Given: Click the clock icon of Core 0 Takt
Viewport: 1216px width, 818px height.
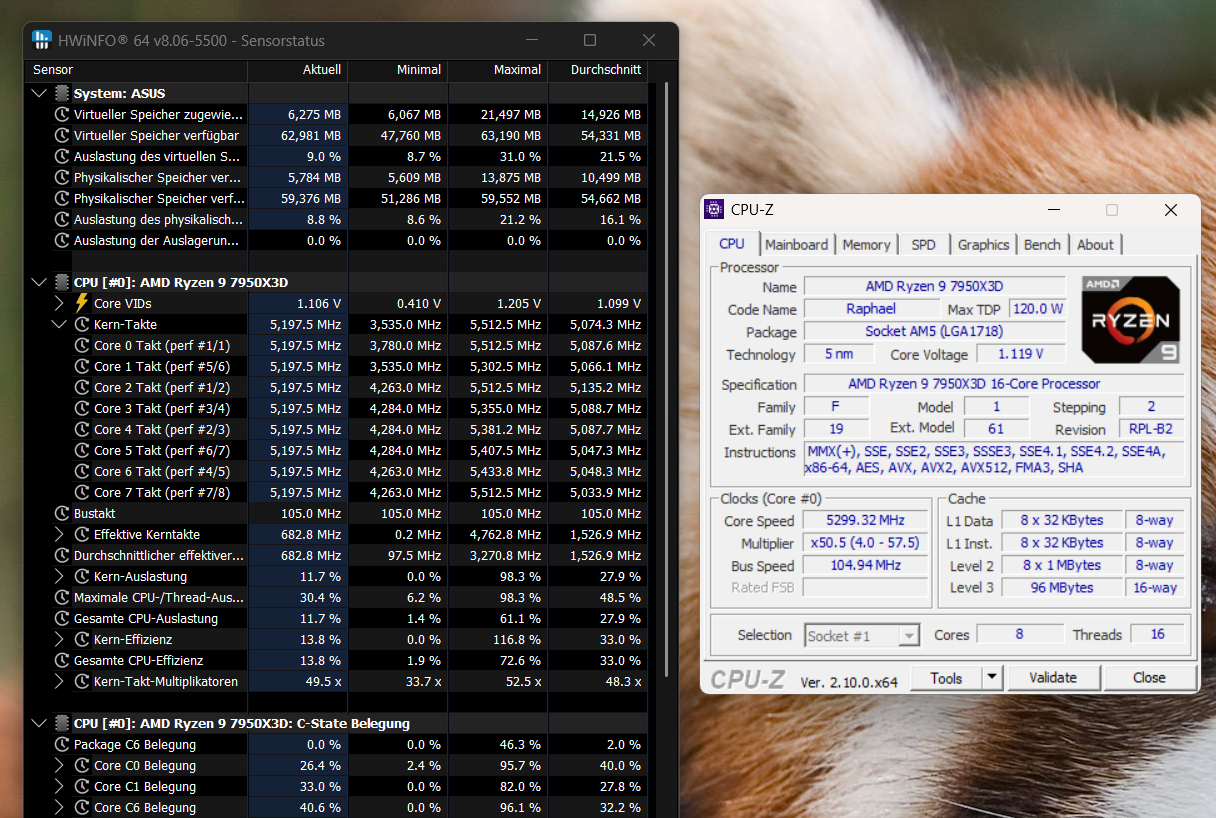Looking at the screenshot, I should pyautogui.click(x=83, y=345).
